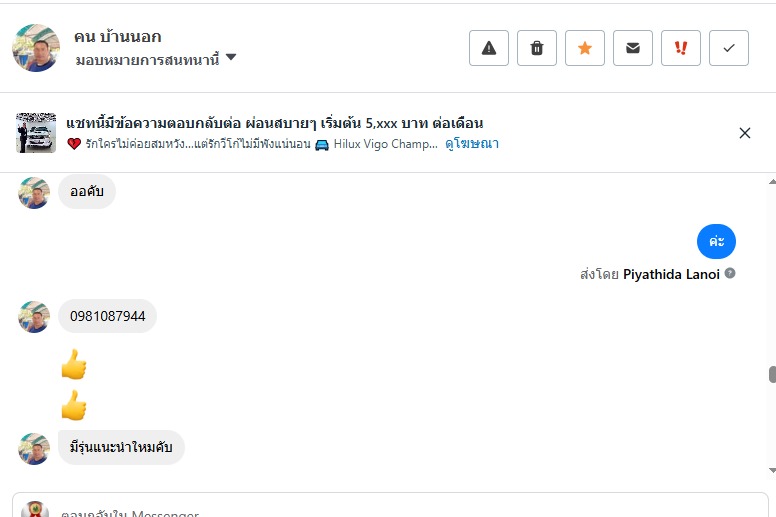Click the Hilux Vigo ad thumbnail
Image resolution: width=776 pixels, height=517 pixels.
[x=36, y=133]
